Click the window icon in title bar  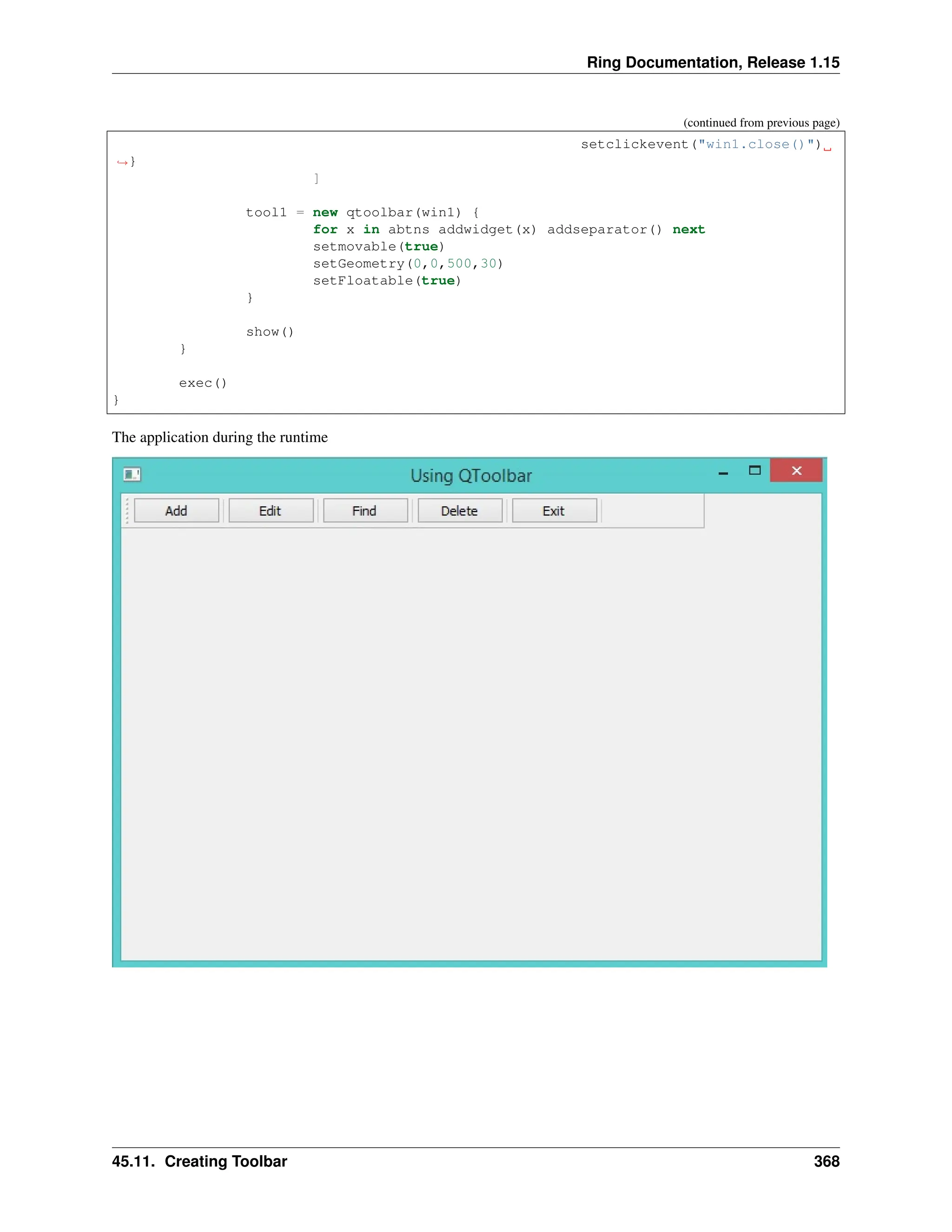[132, 474]
